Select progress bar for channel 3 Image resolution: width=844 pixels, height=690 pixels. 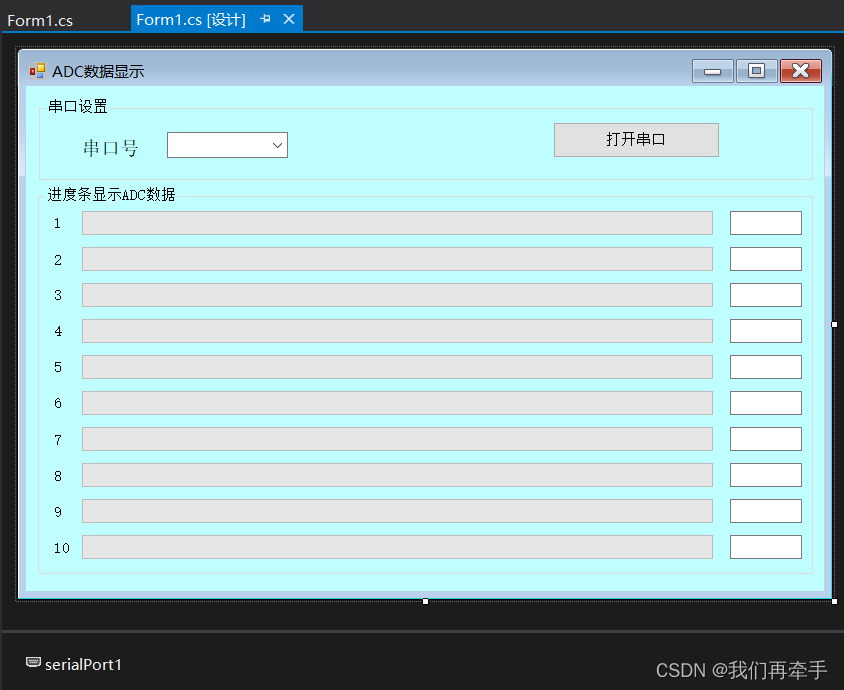click(x=397, y=295)
